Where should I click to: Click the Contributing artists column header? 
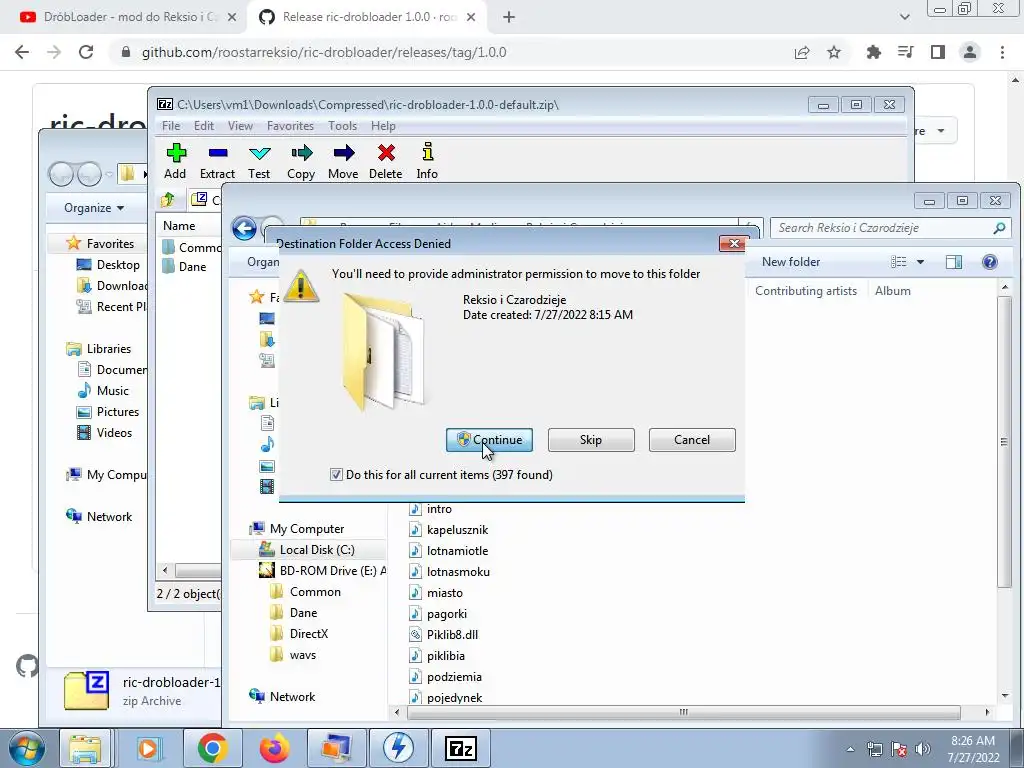coord(806,291)
